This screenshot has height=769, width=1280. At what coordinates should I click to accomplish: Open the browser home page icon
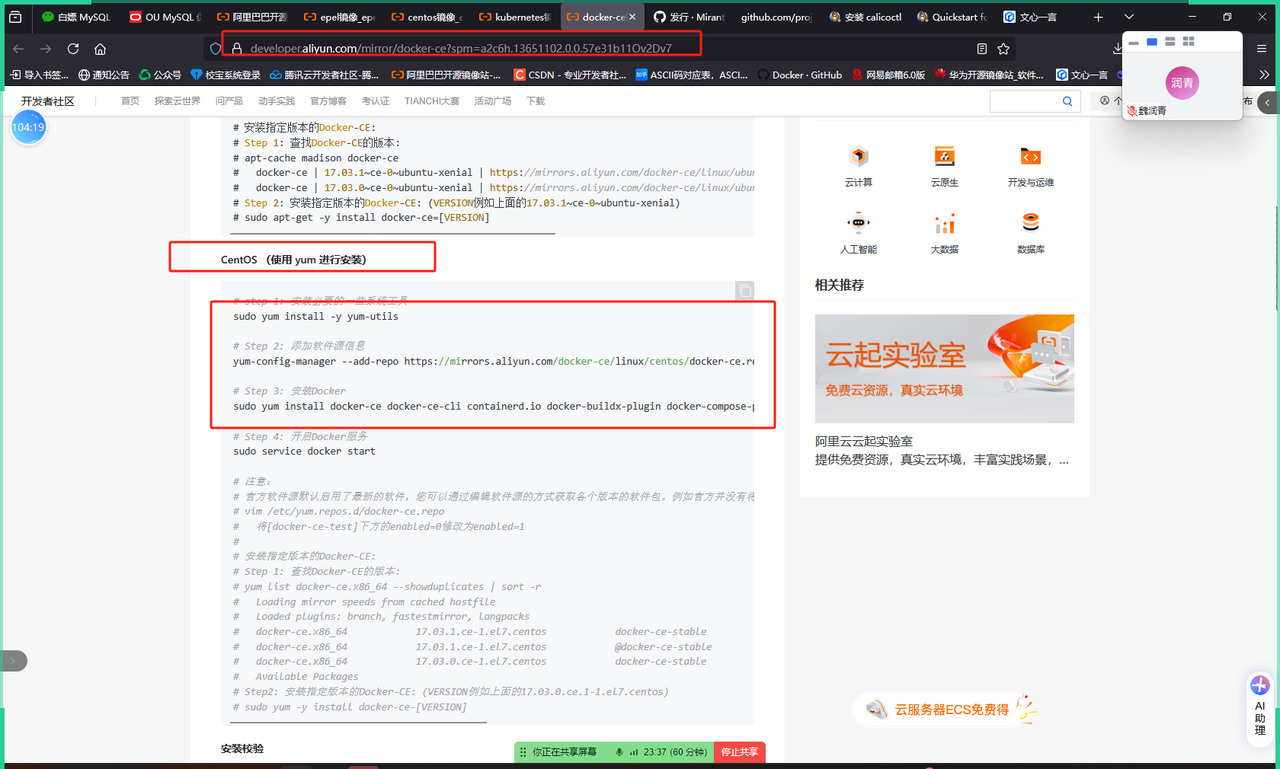click(x=100, y=48)
